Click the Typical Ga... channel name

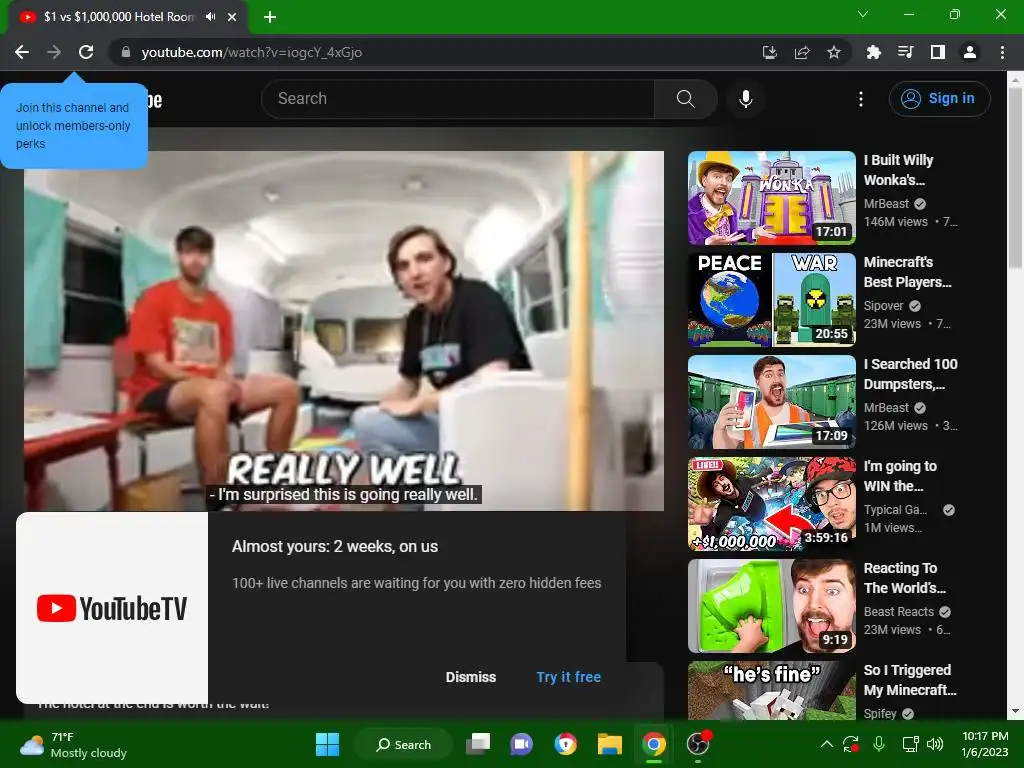pyautogui.click(x=895, y=510)
